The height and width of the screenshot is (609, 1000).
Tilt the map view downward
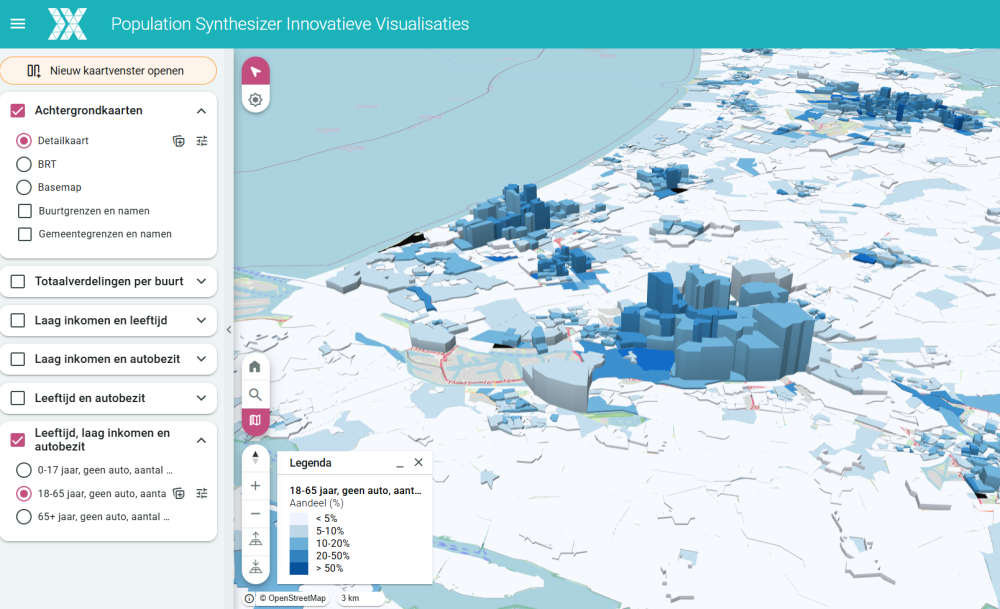pyautogui.click(x=255, y=567)
